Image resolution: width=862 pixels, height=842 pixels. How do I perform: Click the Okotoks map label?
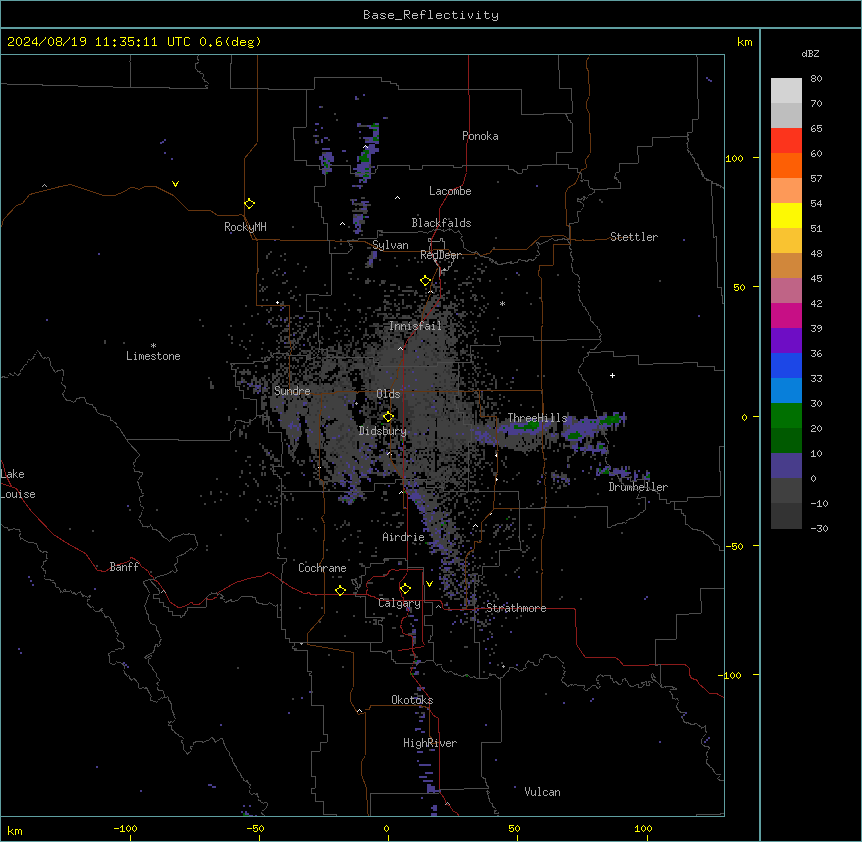click(x=412, y=700)
